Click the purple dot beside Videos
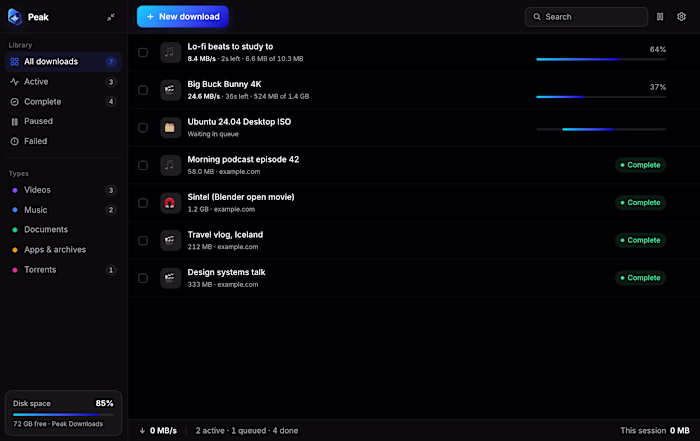 15,190
